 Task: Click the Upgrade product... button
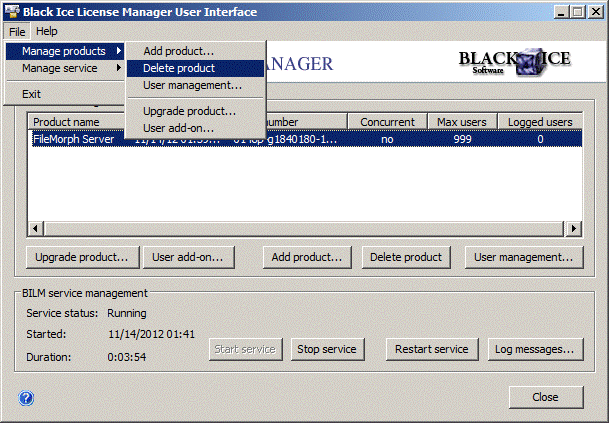pos(82,257)
